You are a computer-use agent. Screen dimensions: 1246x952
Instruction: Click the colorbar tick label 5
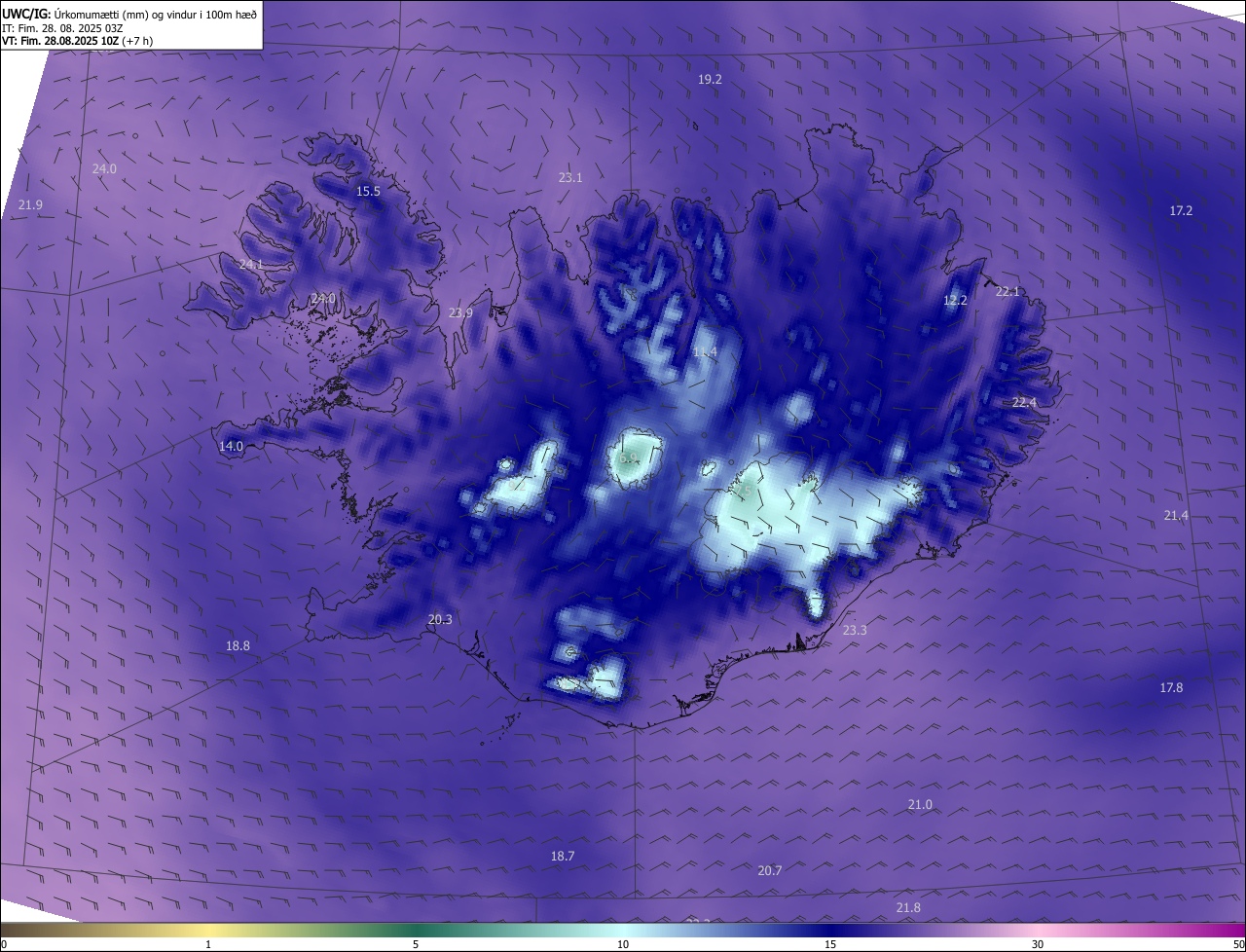click(416, 944)
